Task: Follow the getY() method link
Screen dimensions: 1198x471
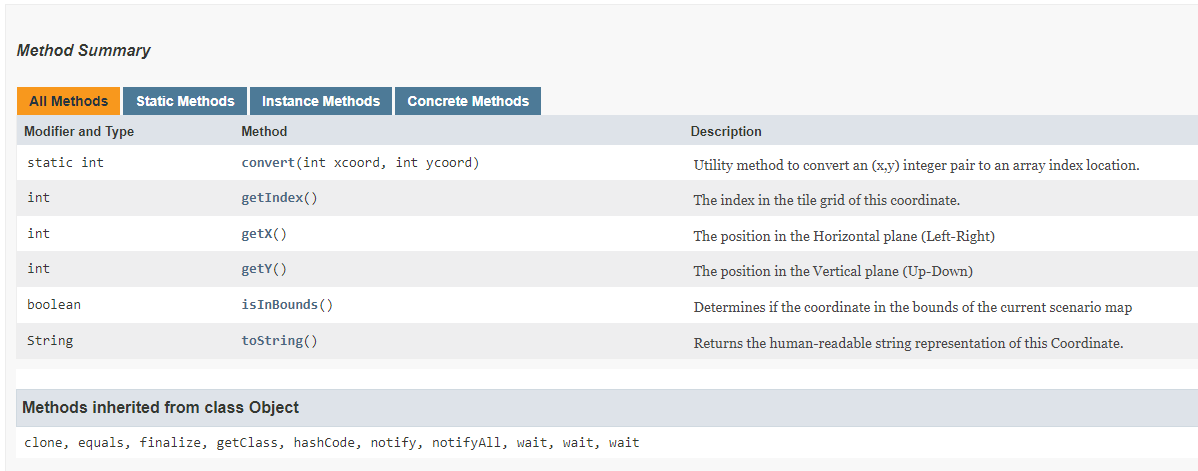Action: tap(264, 269)
